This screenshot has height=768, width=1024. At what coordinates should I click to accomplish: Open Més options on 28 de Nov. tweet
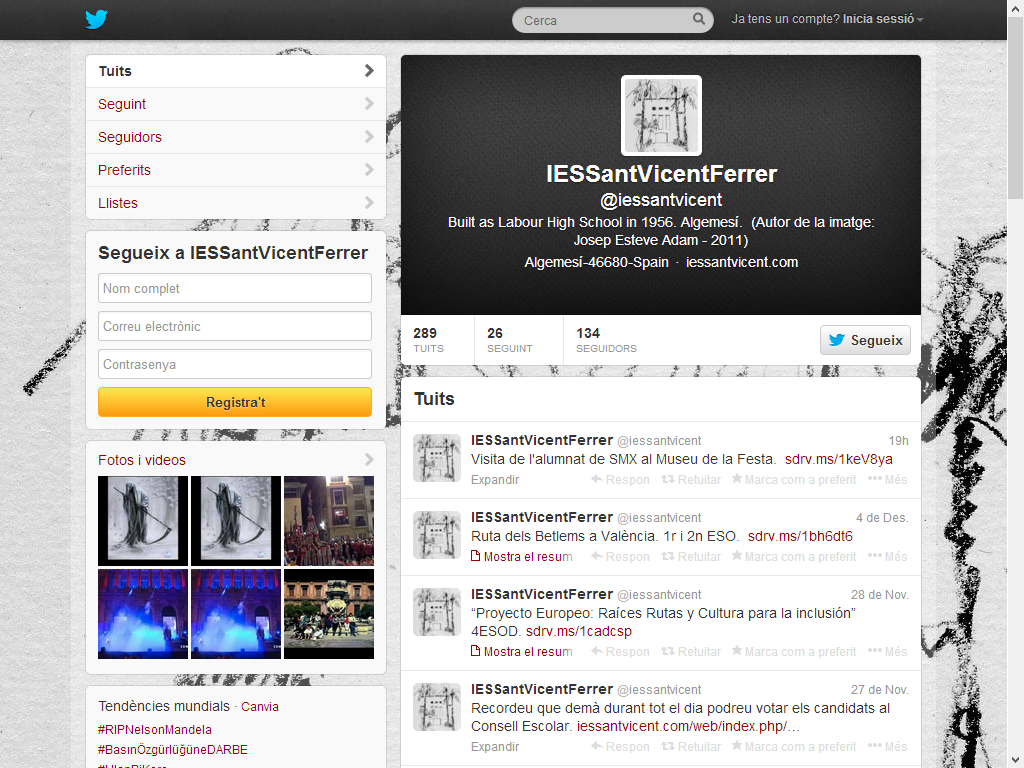888,652
